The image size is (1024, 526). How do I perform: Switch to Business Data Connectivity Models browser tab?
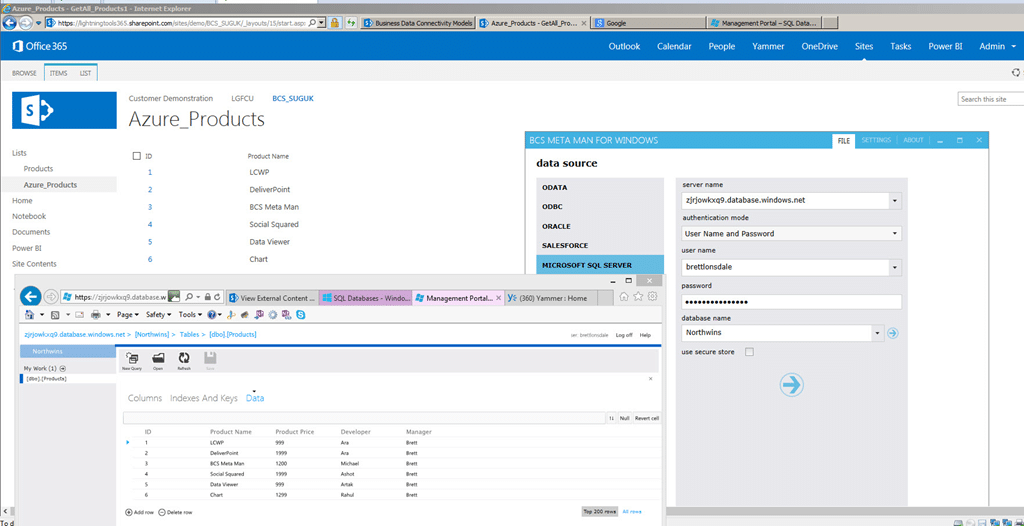point(418,23)
